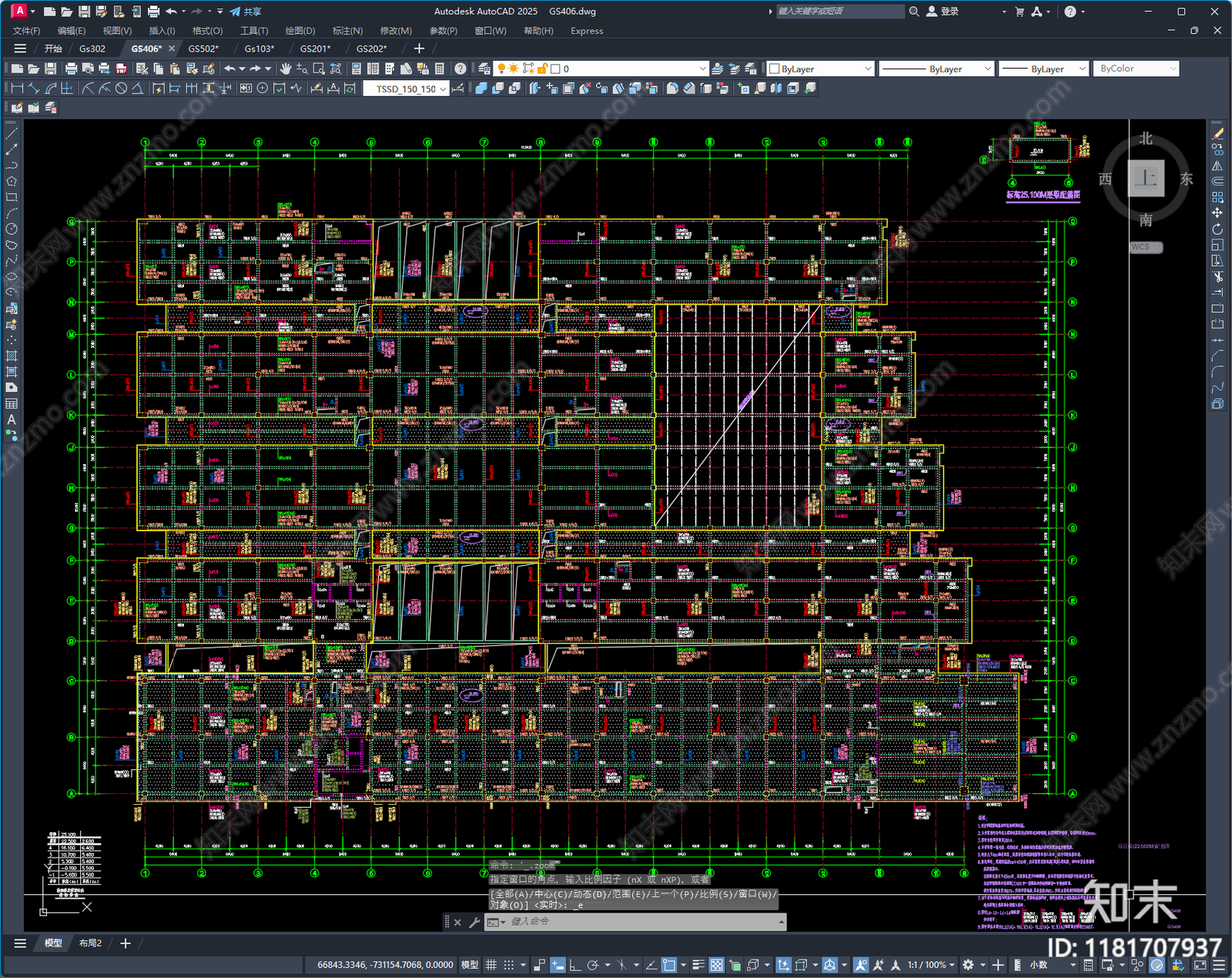Click the Help question mark in standard toolbar
1232x978 pixels.
460,69
